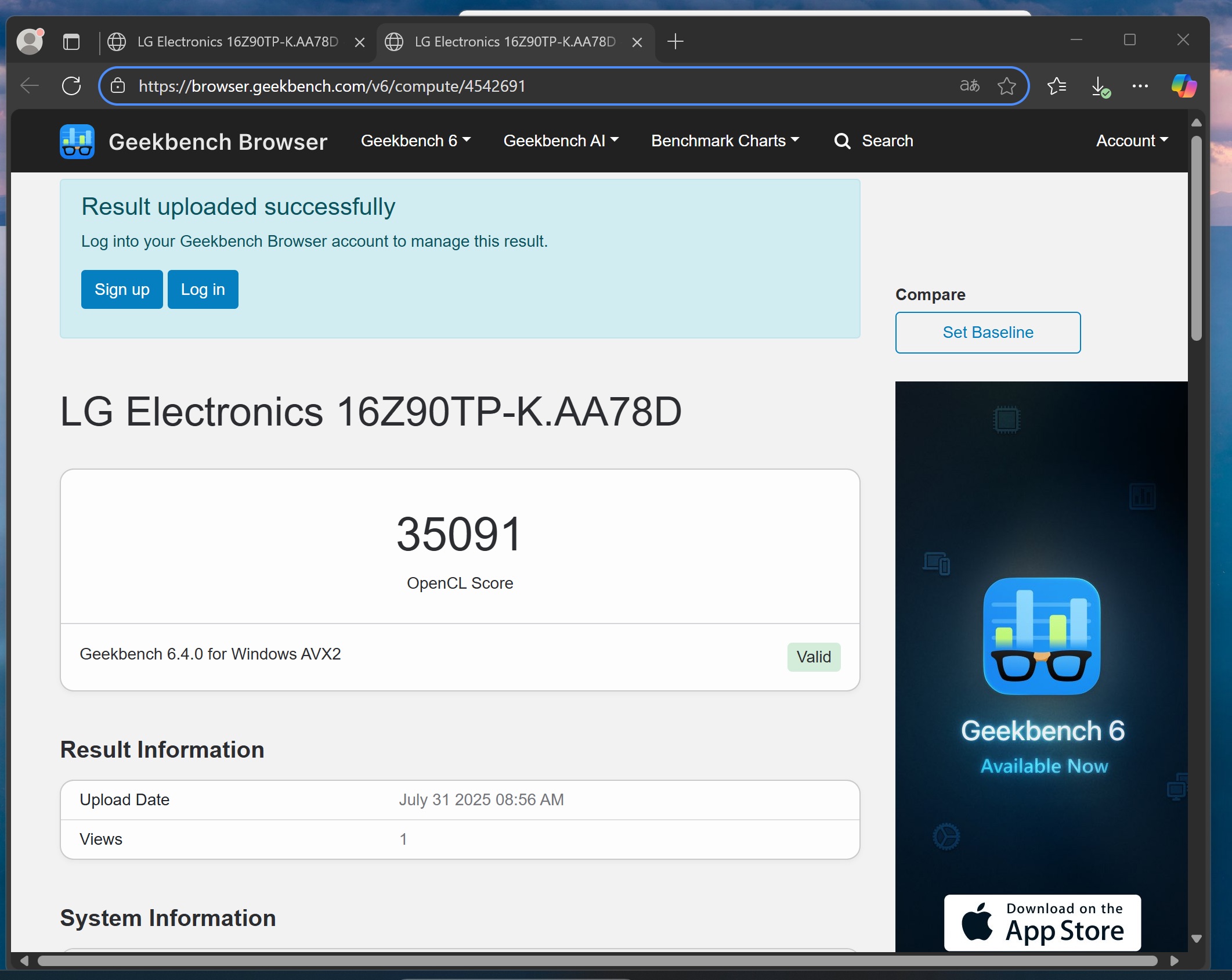The width and height of the screenshot is (1232, 980).
Task: Click the Set Baseline button
Action: (988, 332)
